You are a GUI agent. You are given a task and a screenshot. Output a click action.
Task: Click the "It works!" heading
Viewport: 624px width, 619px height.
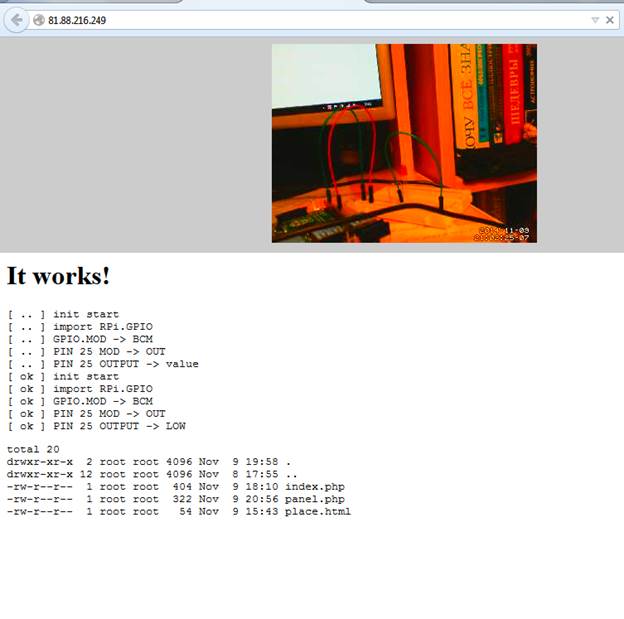coord(58,276)
